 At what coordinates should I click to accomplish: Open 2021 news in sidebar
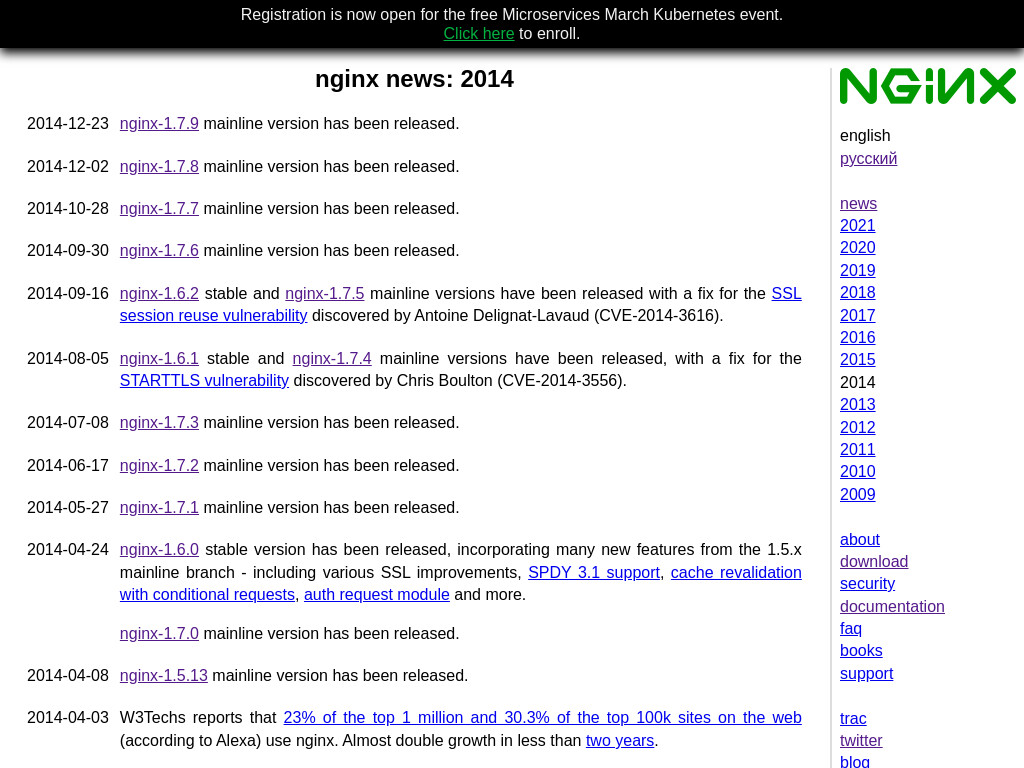click(857, 225)
